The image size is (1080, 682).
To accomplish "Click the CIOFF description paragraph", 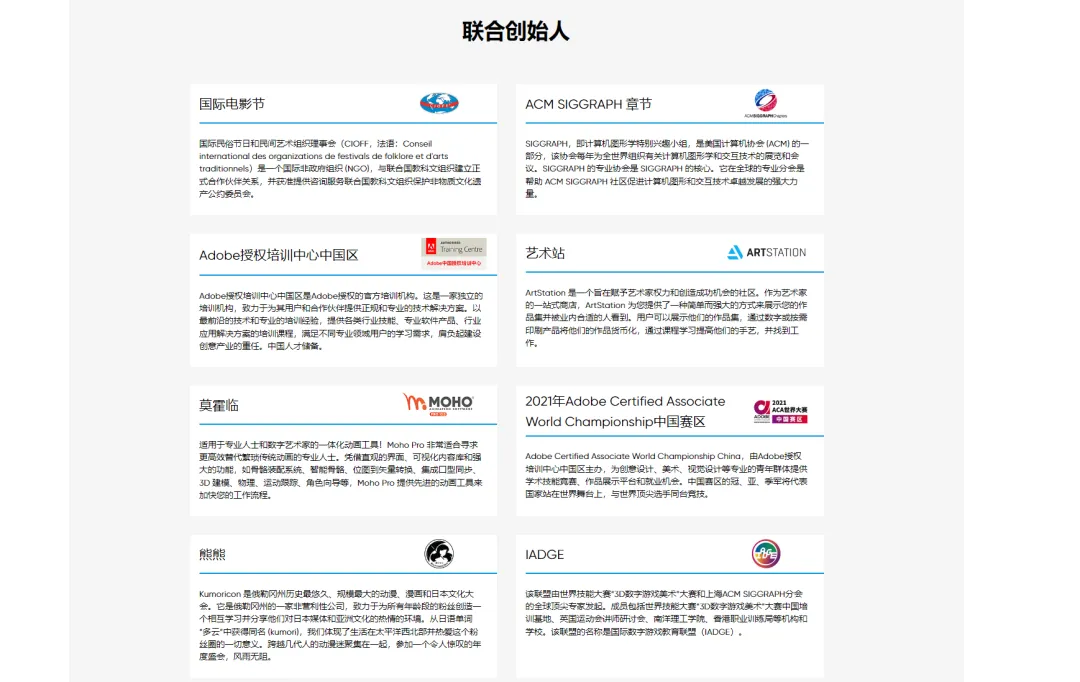I will coord(340,169).
